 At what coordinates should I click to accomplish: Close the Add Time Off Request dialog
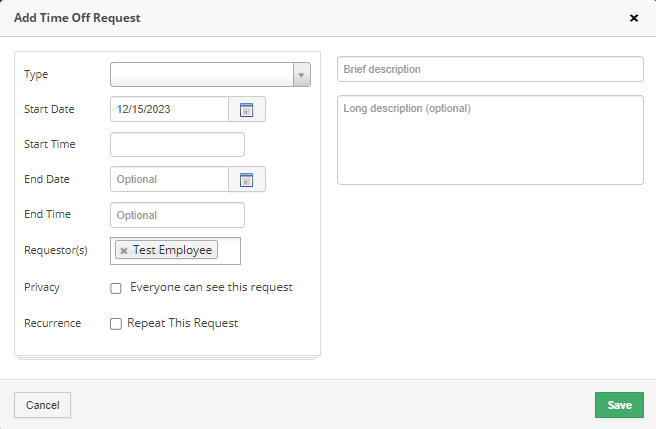[634, 18]
